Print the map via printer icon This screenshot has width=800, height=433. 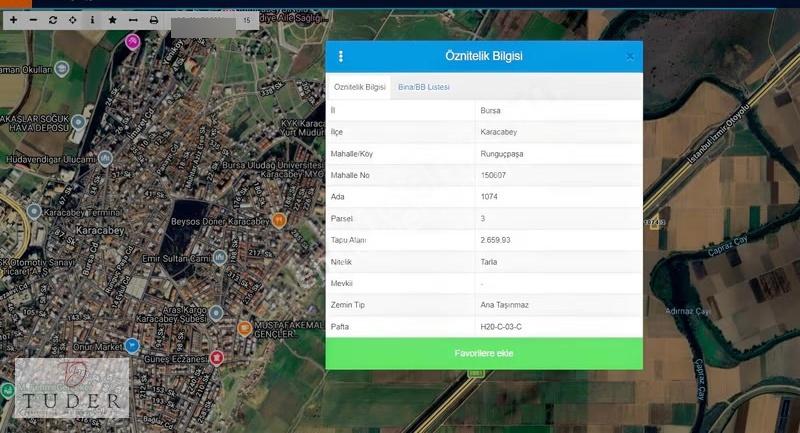154,20
